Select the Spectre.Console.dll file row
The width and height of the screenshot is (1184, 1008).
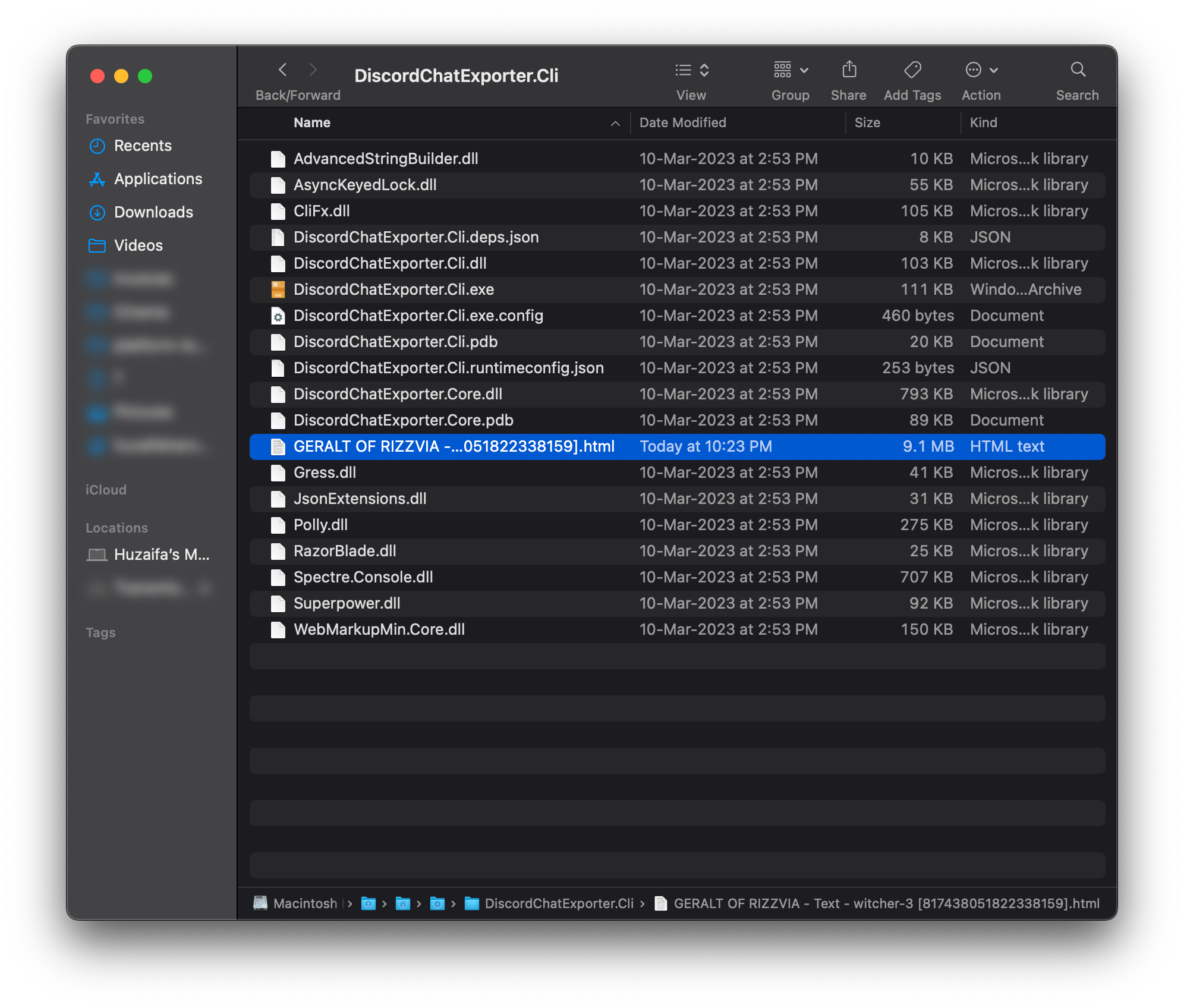[363, 577]
